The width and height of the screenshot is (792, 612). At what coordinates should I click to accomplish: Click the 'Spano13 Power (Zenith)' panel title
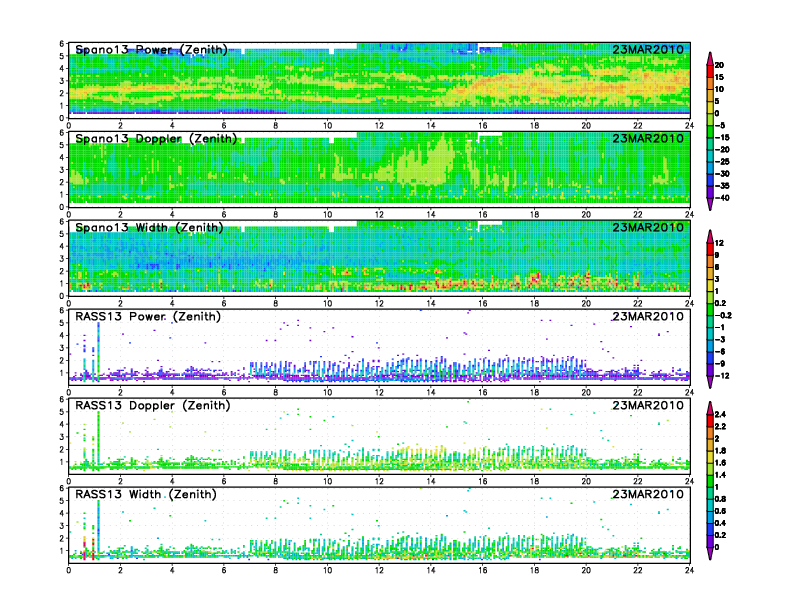click(x=152, y=49)
